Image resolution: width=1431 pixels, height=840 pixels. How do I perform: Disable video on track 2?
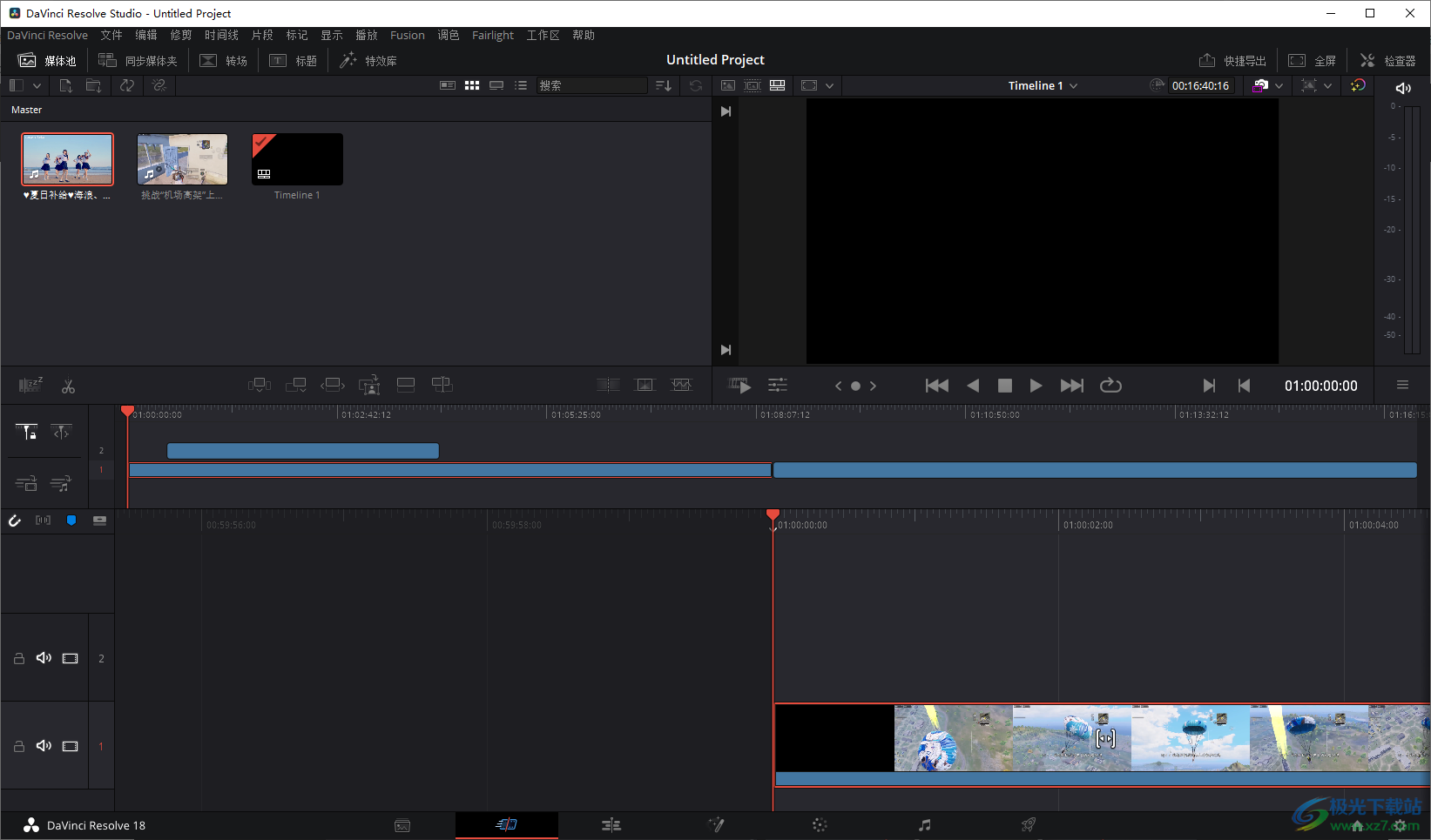point(71,658)
